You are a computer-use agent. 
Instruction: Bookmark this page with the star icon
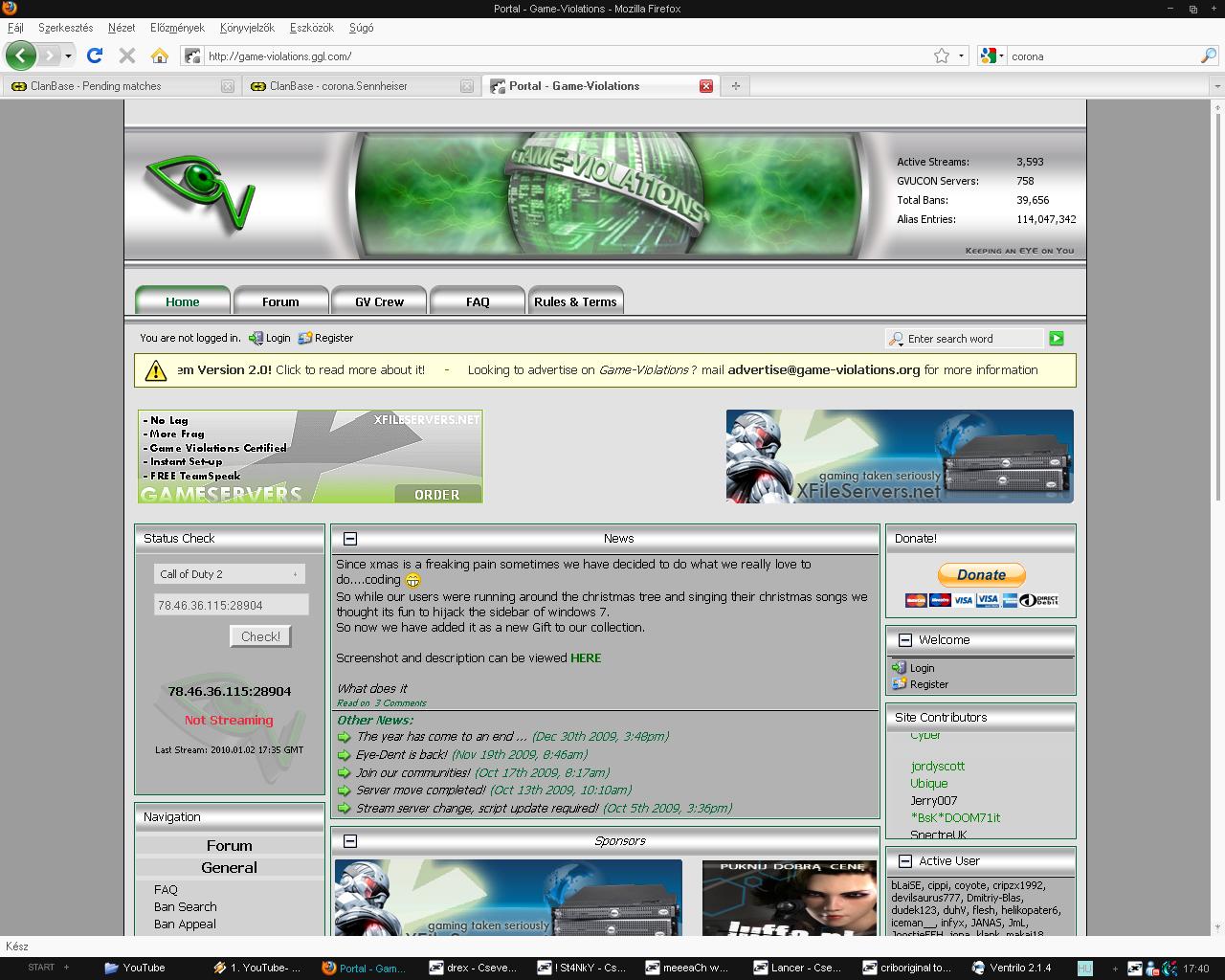(942, 56)
